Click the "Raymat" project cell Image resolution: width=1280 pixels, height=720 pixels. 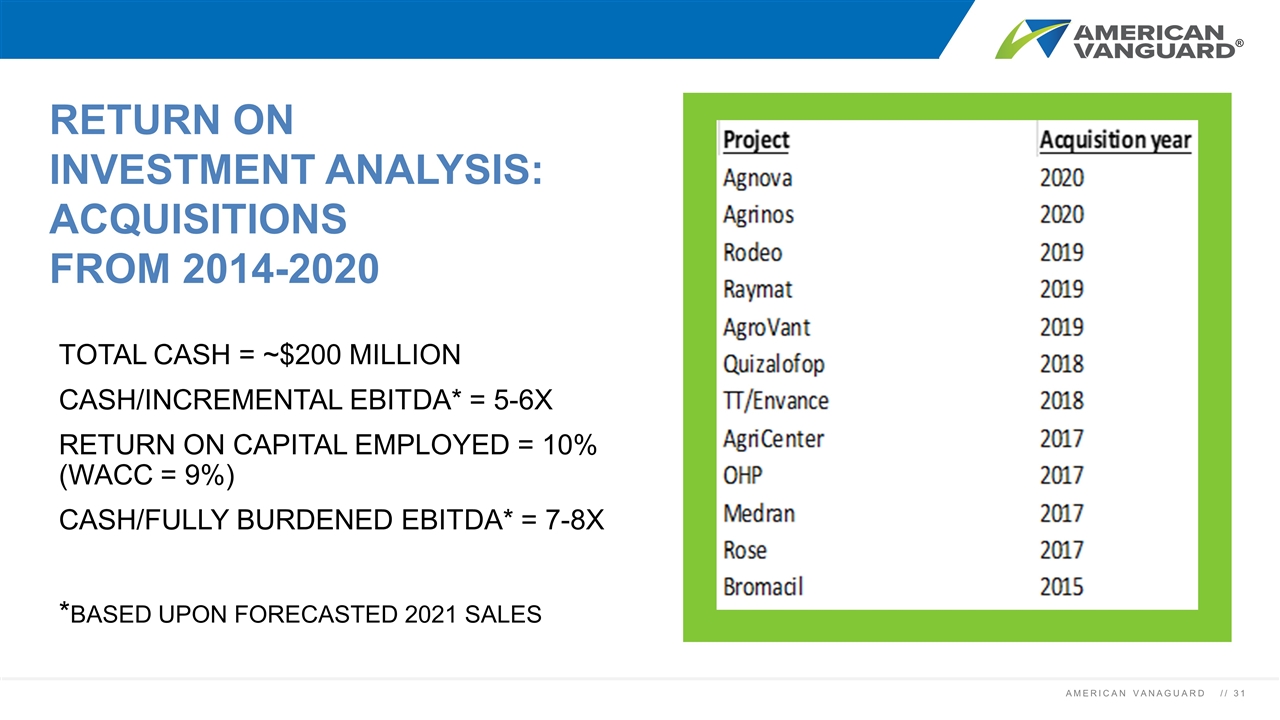(x=758, y=290)
